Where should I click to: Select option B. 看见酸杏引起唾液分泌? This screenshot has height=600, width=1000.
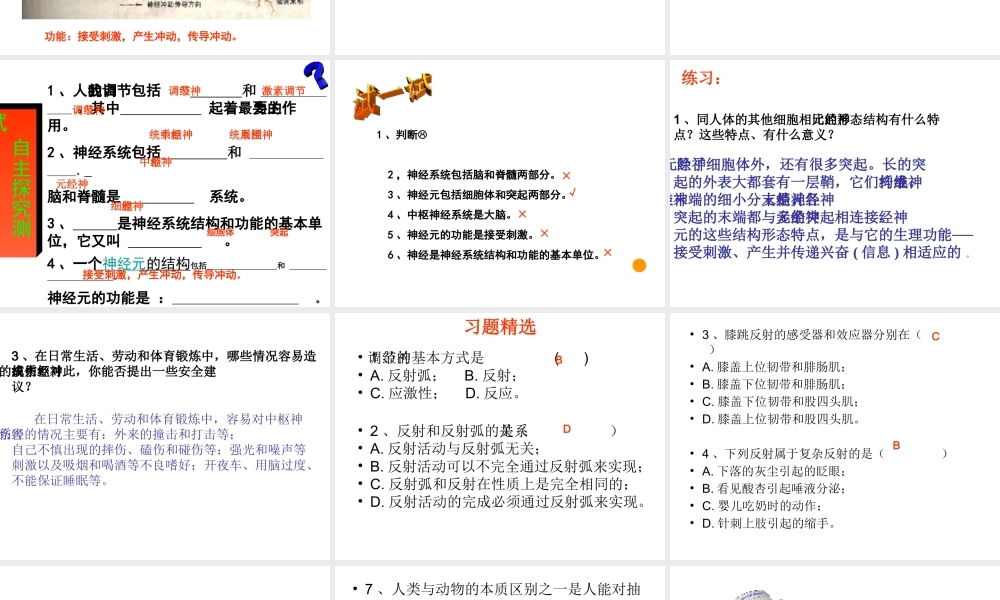pos(774,488)
